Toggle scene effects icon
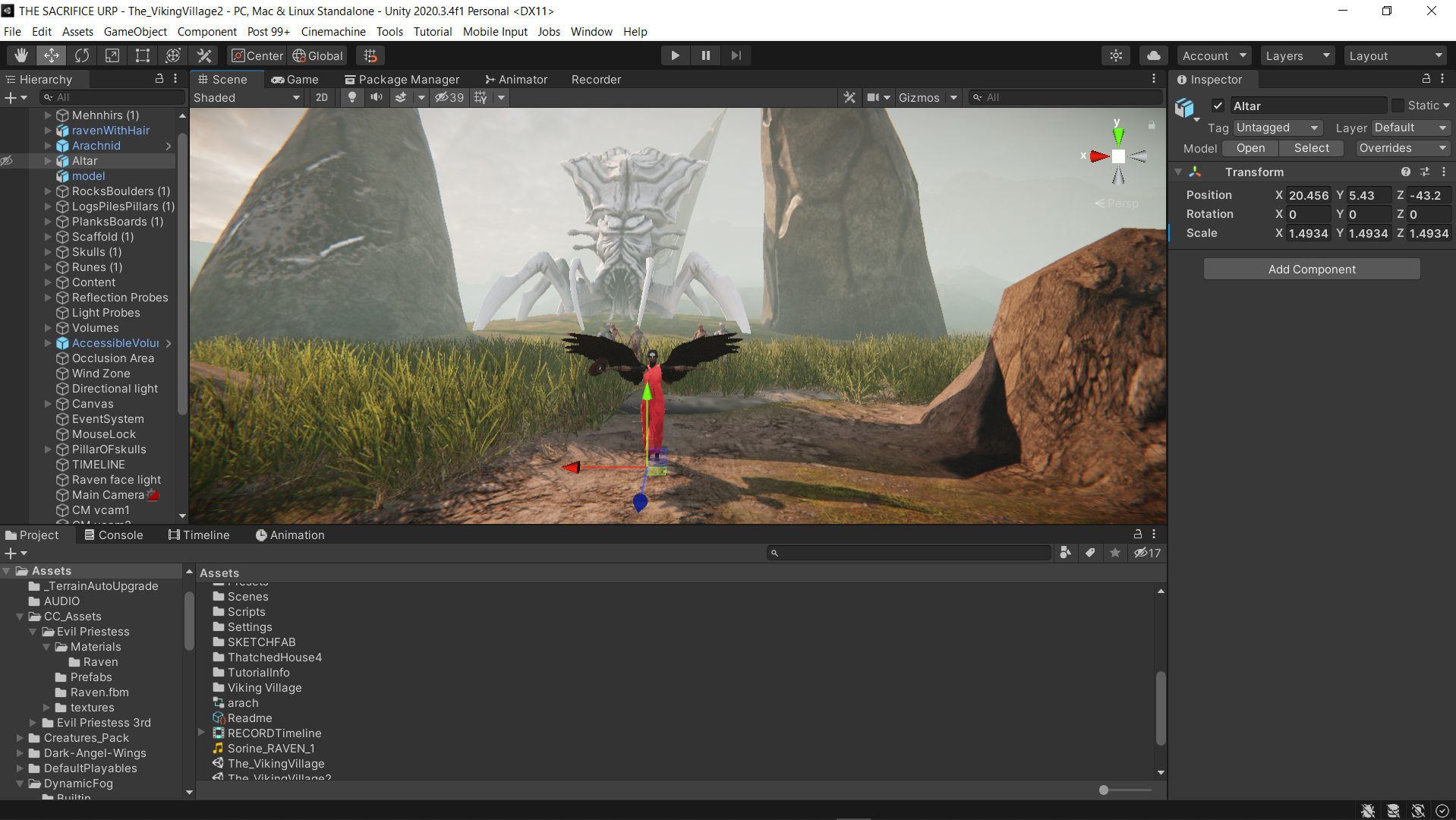Screen dimensions: 1456x820 point(401,97)
